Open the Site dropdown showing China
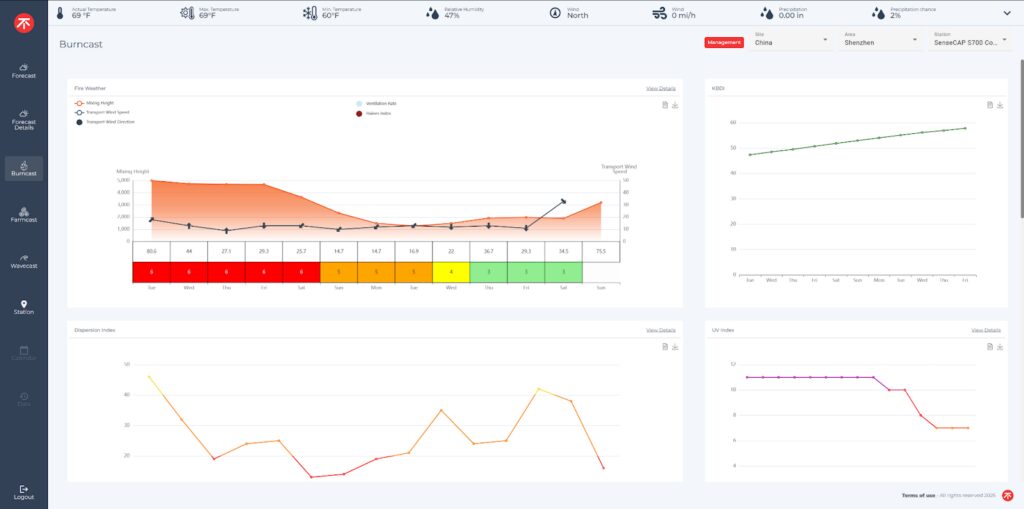 tap(791, 40)
